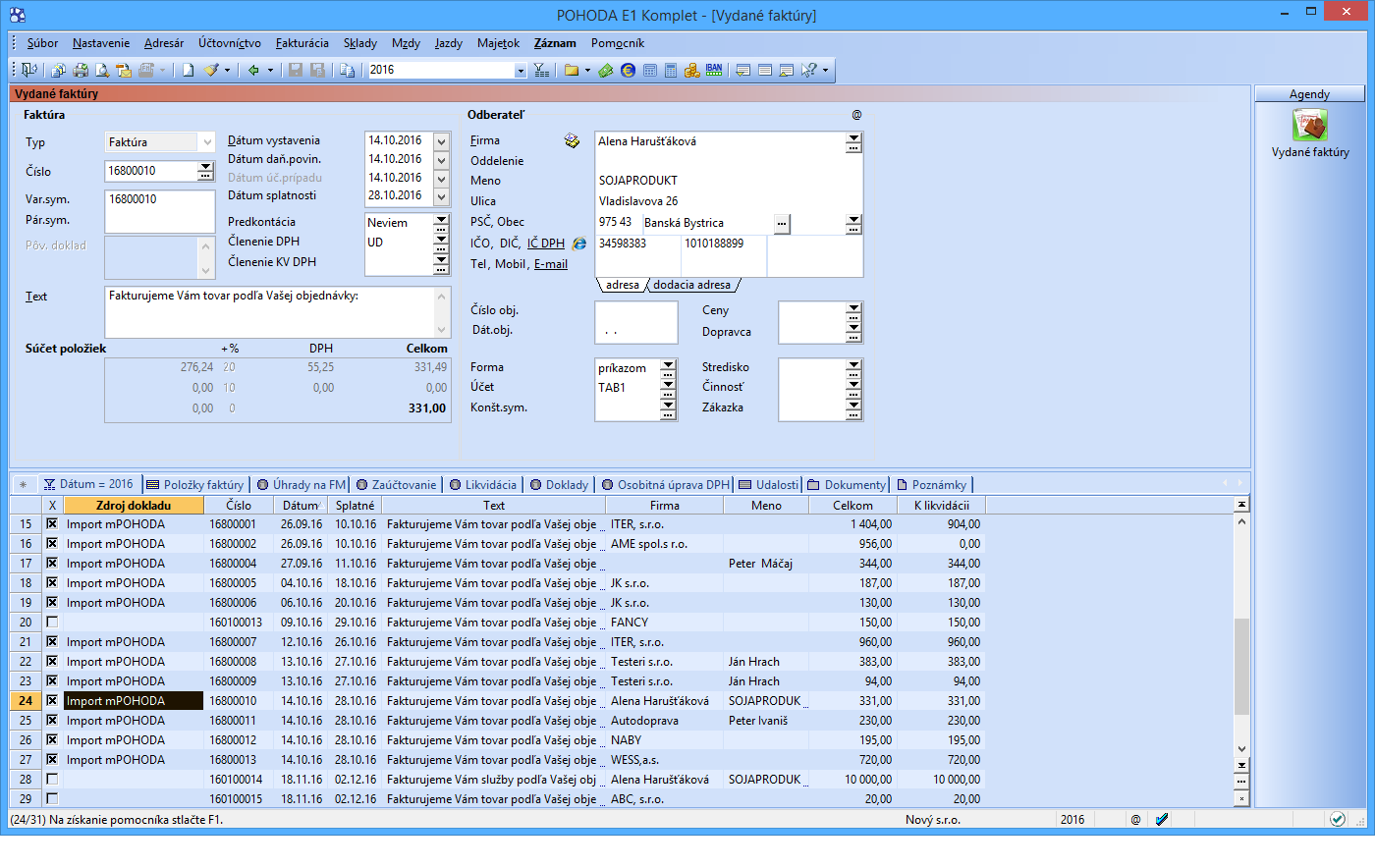Sort by Zdroj dokladu column header
This screenshot has height=868, width=1375.
click(134, 506)
